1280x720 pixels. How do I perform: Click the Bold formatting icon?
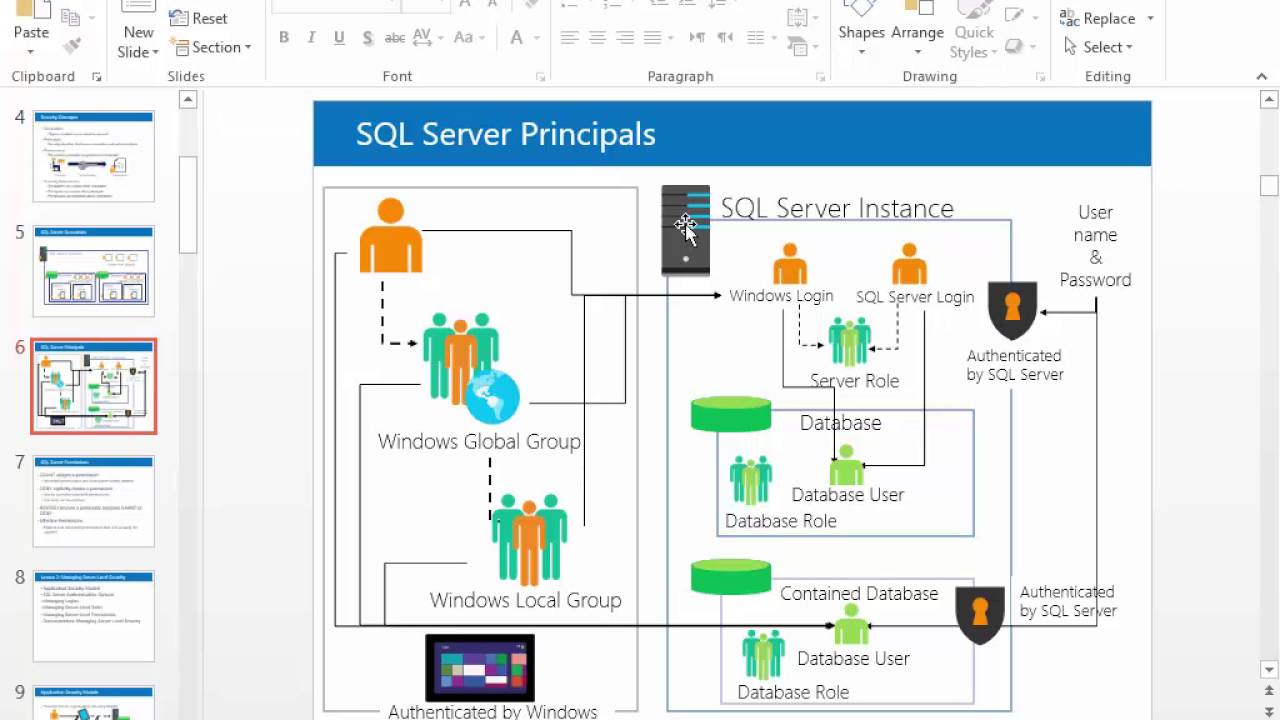coord(284,38)
